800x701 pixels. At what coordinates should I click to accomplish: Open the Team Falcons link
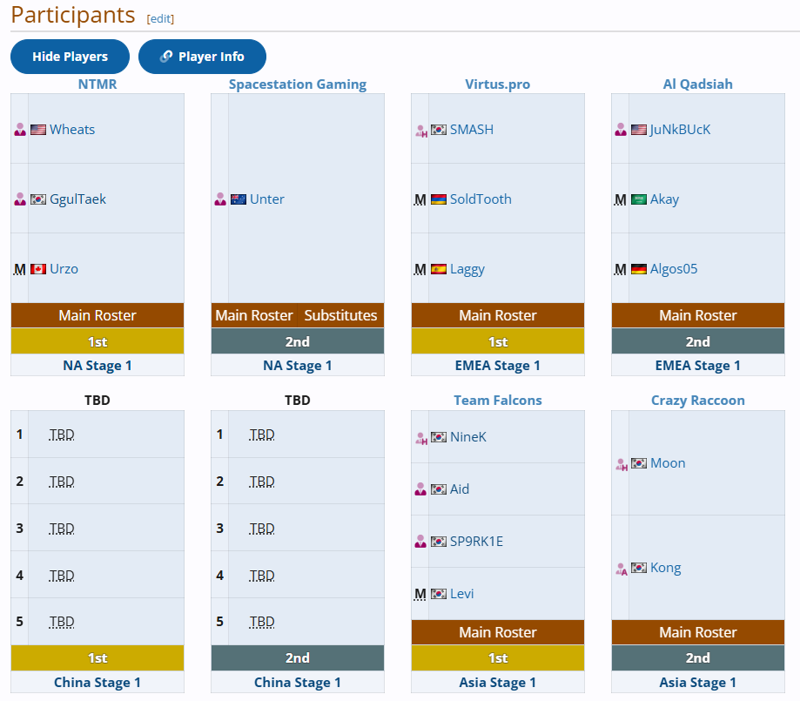(497, 400)
